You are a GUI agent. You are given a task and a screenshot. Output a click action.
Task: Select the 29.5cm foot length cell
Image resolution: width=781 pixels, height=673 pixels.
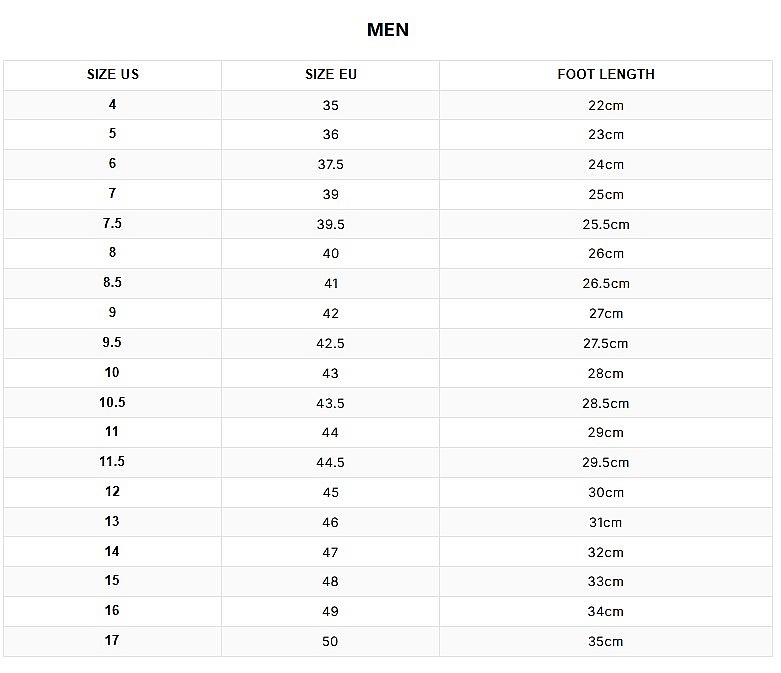(x=606, y=462)
